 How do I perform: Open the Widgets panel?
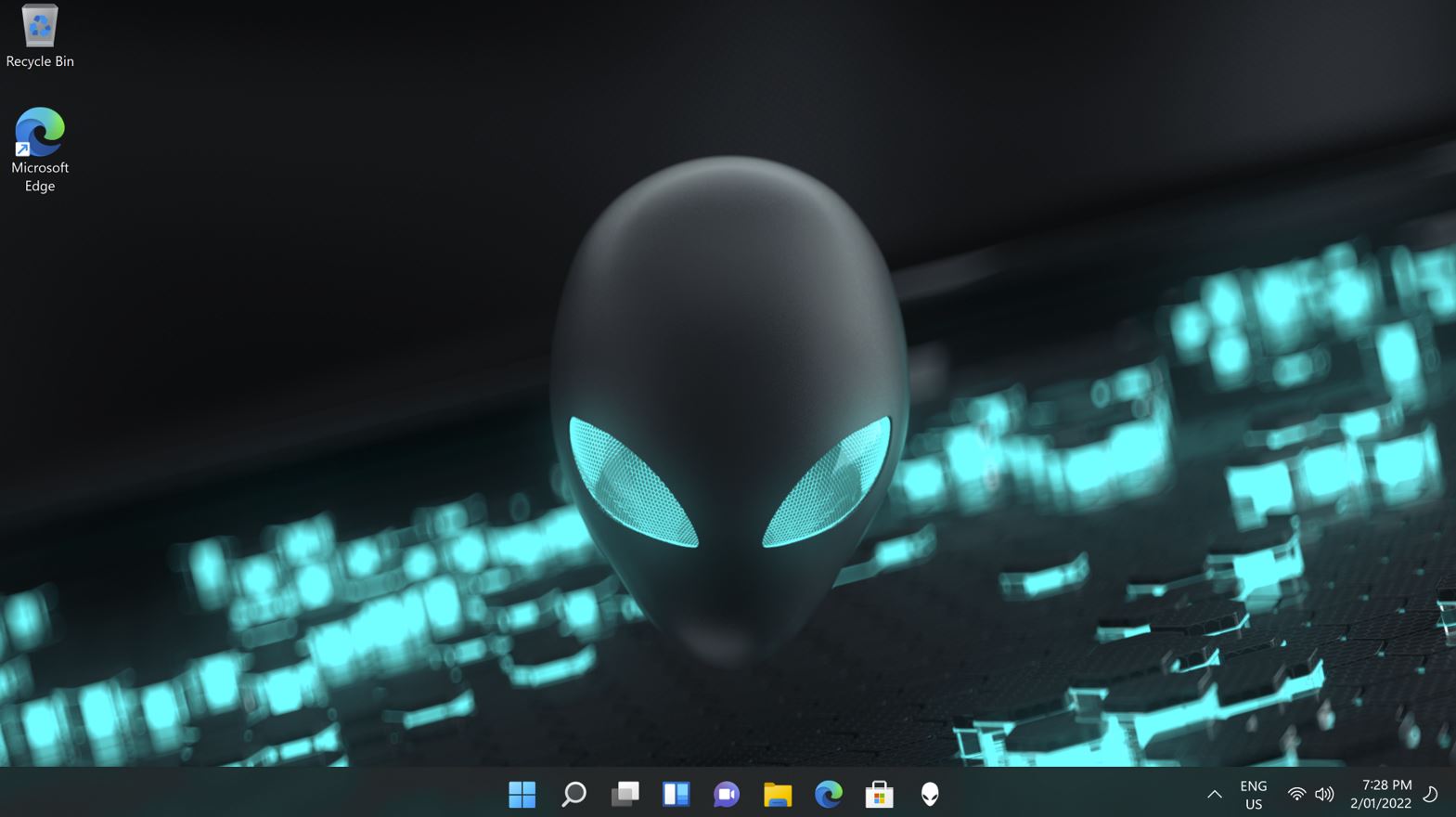point(676,794)
